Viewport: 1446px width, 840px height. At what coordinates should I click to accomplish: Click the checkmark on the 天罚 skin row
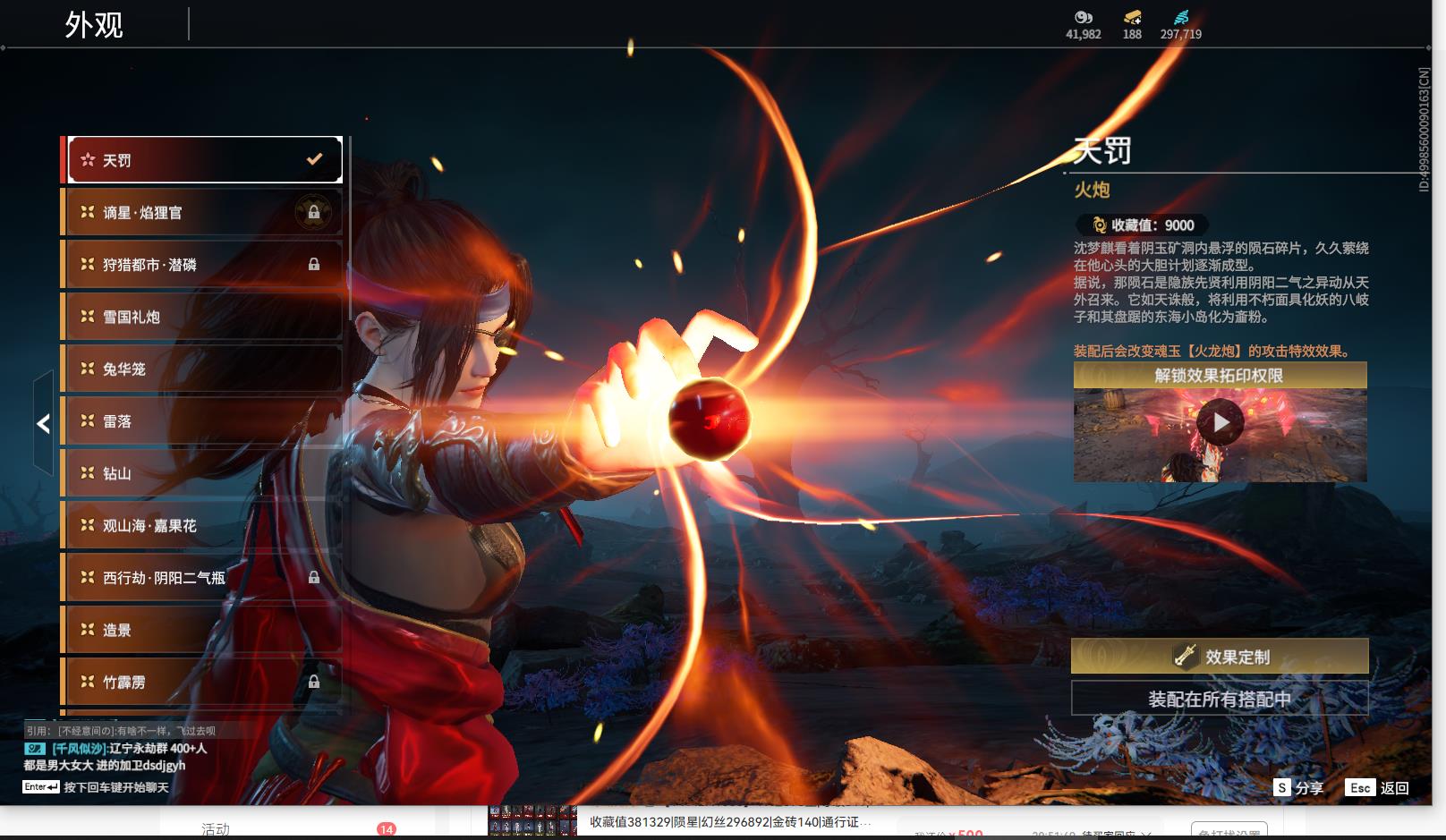click(x=314, y=159)
